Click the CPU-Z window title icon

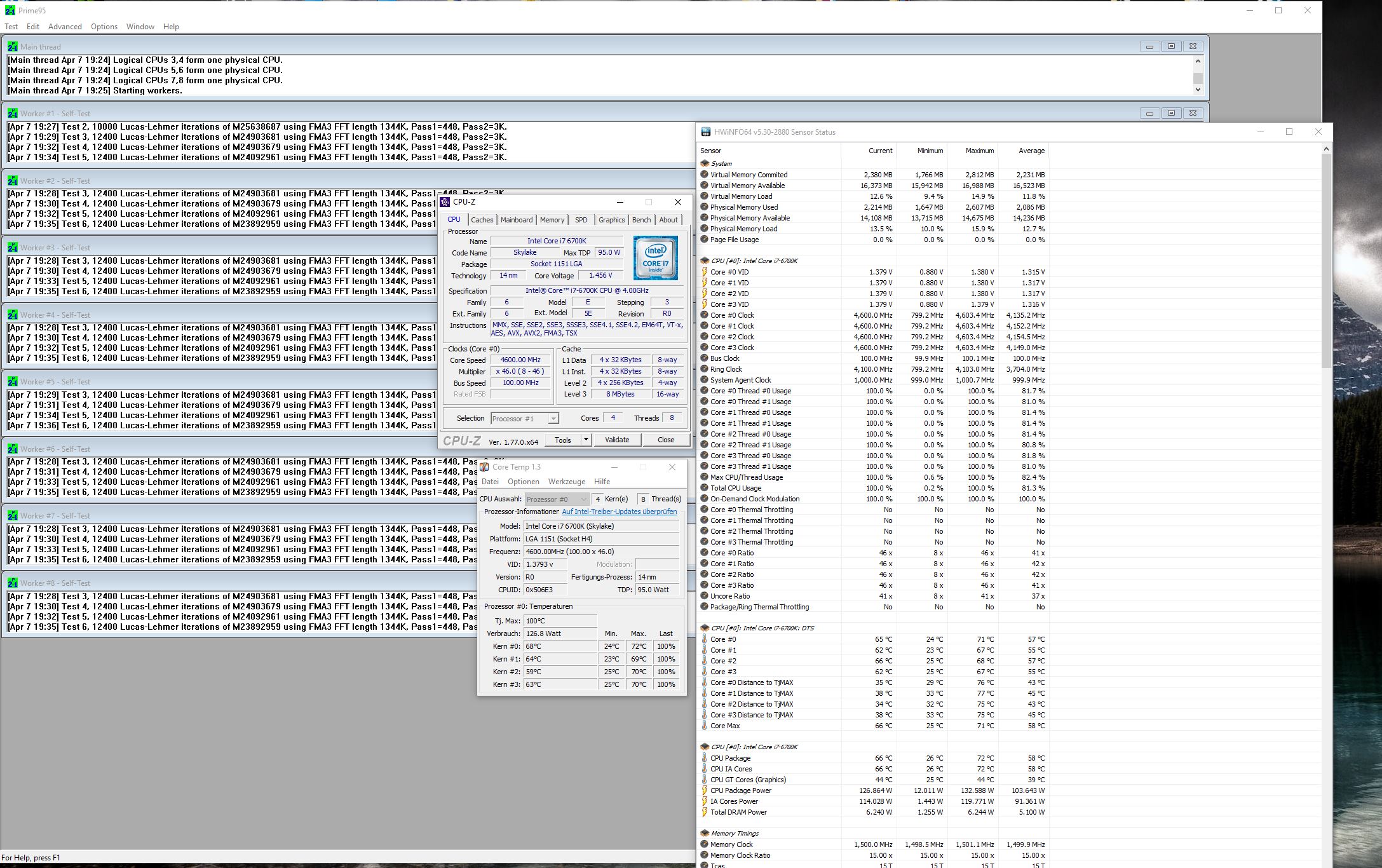[445, 202]
